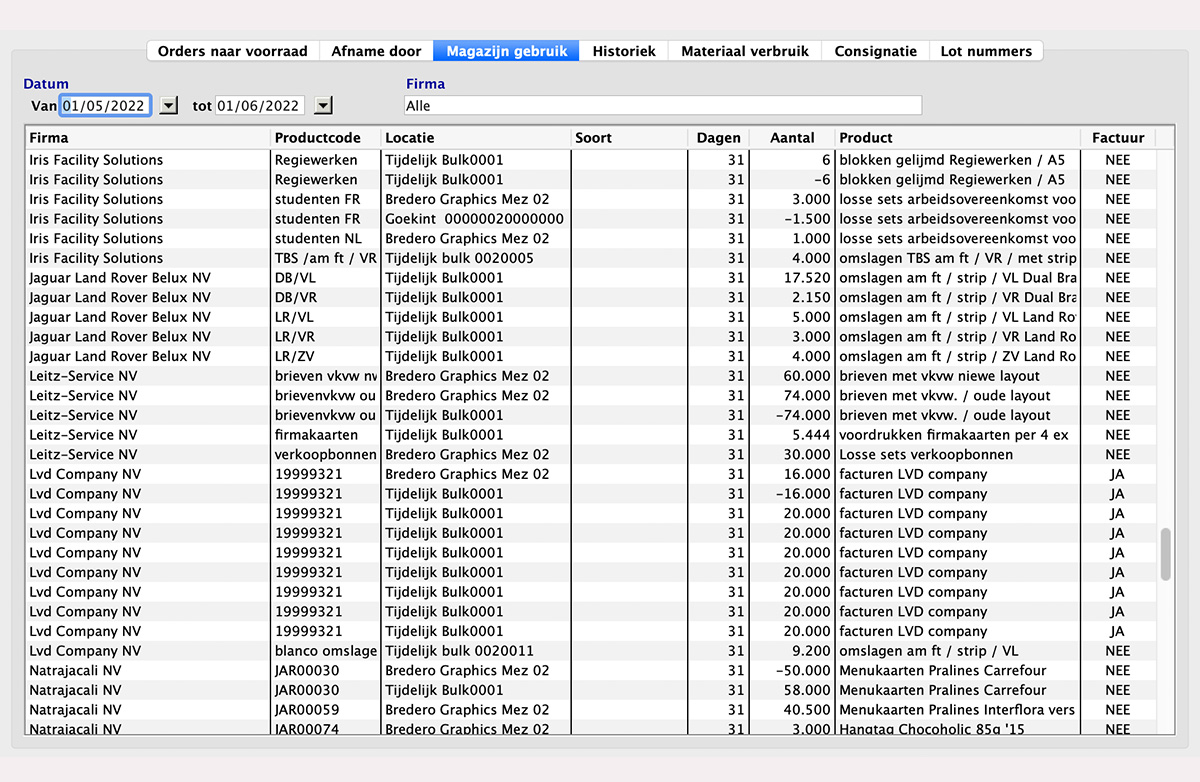Viewport: 1200px width, 782px height.
Task: Switch to Materiaal verbruik tab
Action: [x=745, y=51]
